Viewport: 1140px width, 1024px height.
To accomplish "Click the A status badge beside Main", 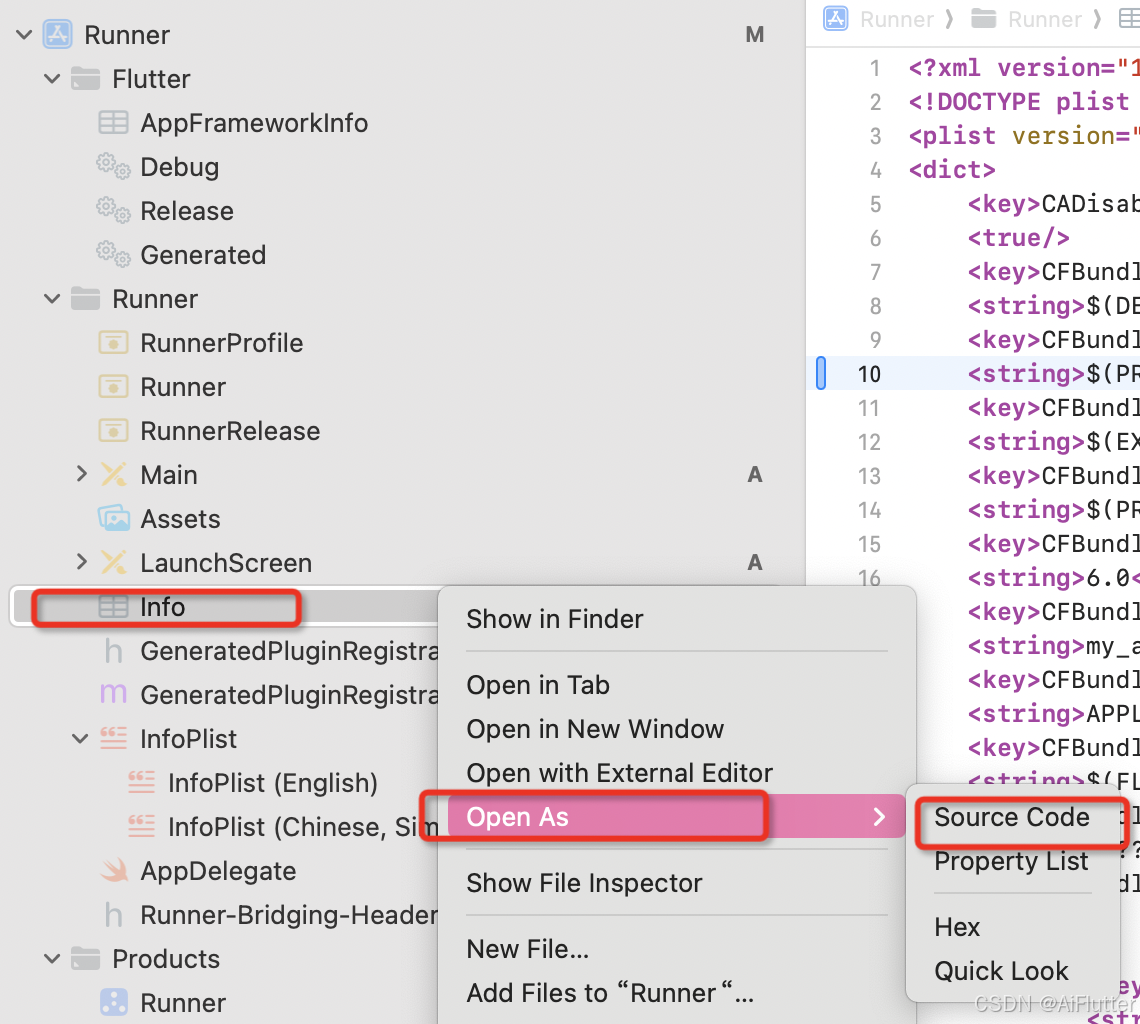I will point(755,474).
